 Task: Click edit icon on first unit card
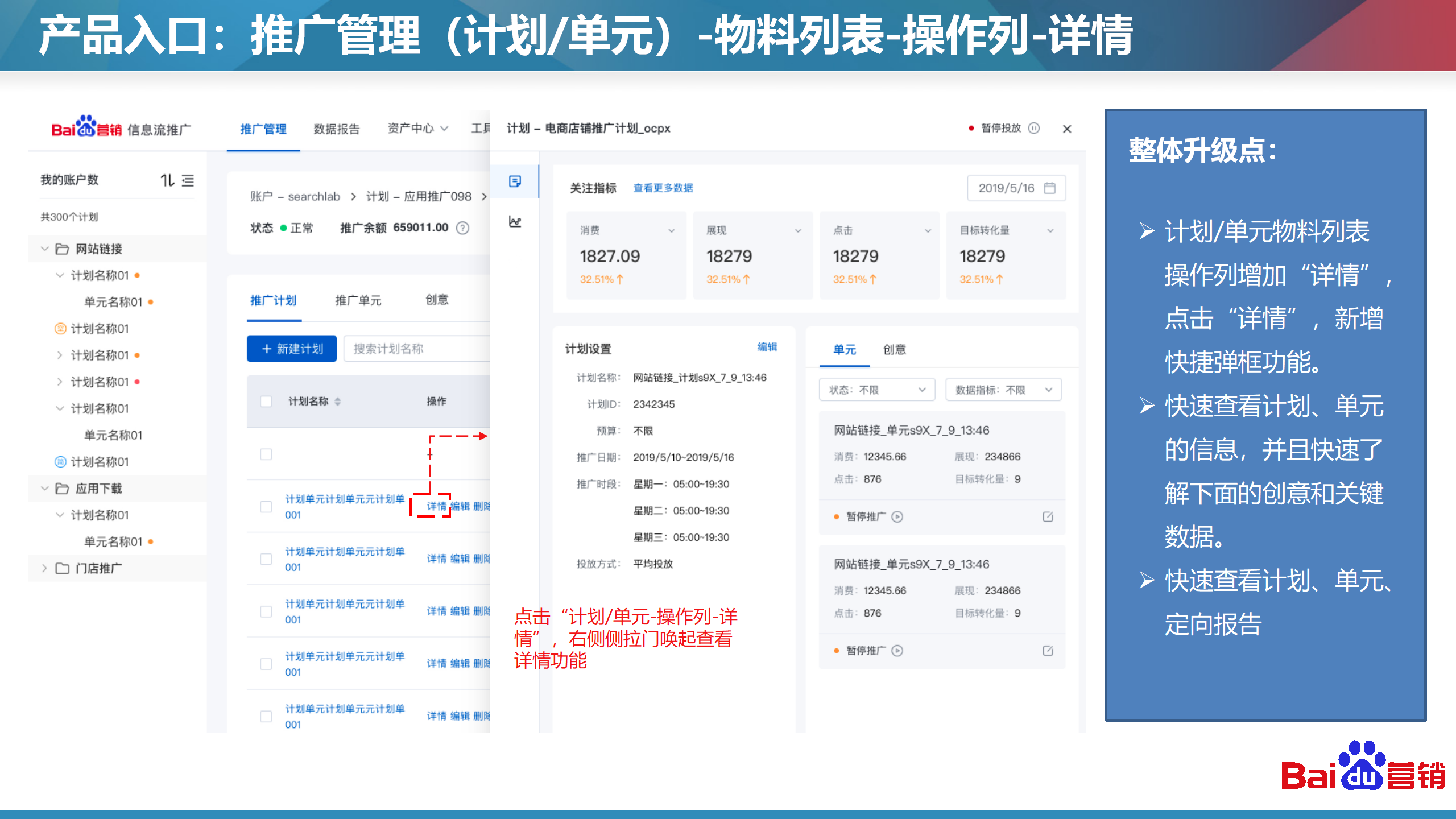pyautogui.click(x=1048, y=516)
